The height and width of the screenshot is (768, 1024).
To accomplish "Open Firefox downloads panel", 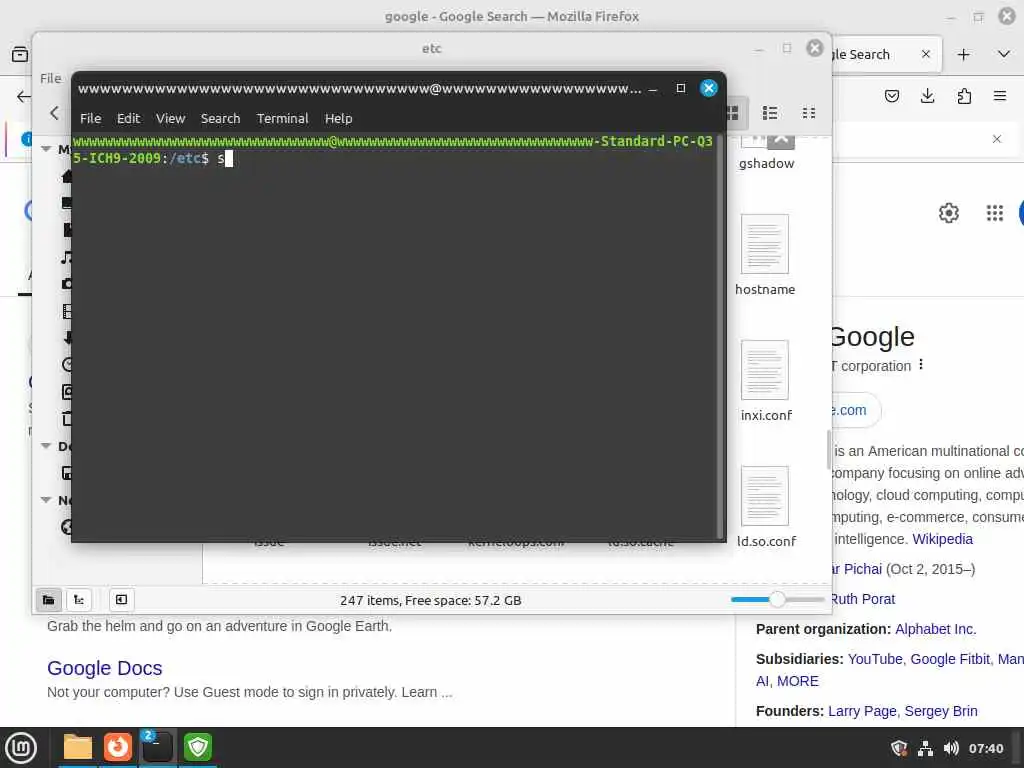I will [x=927, y=96].
